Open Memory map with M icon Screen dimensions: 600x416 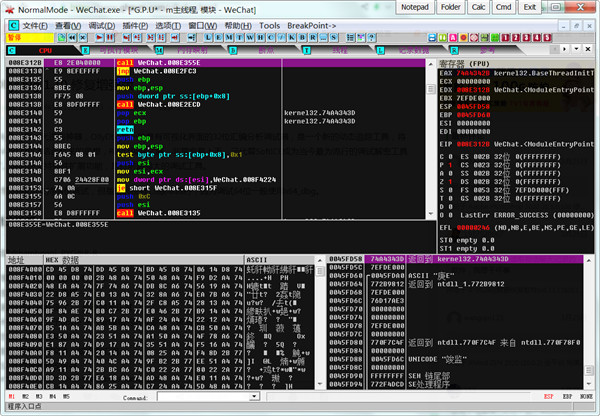pyautogui.click(x=229, y=38)
